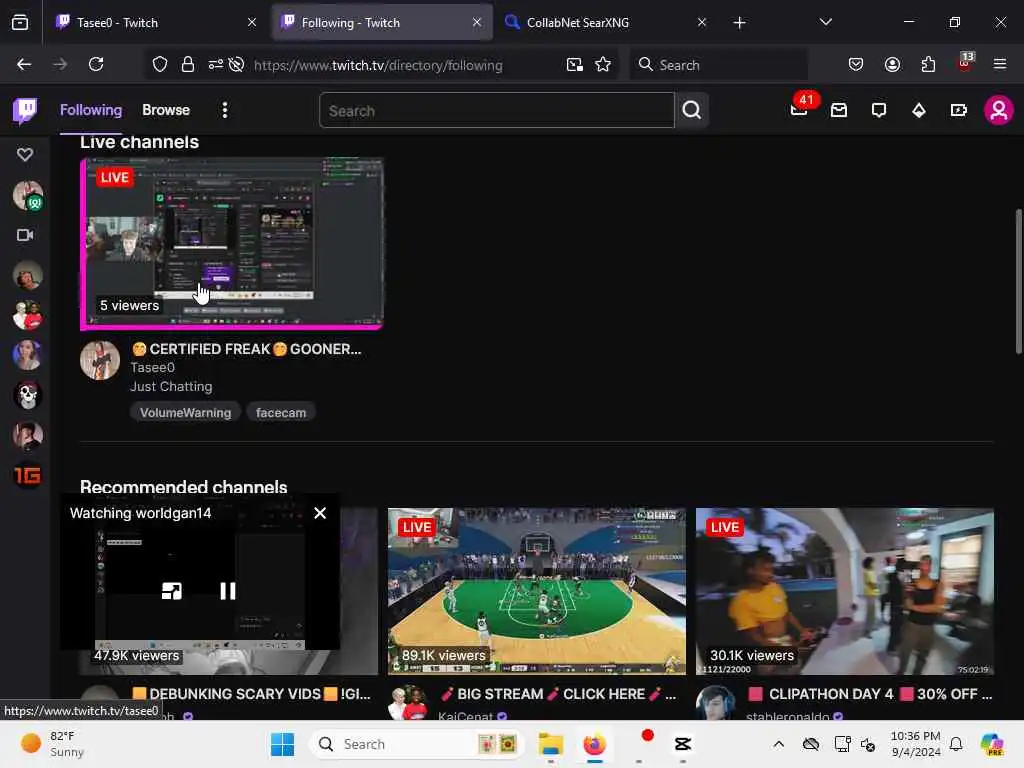Screen dimensions: 1024x768
Task: Open the Tasee0 channel name link
Action: (x=152, y=368)
